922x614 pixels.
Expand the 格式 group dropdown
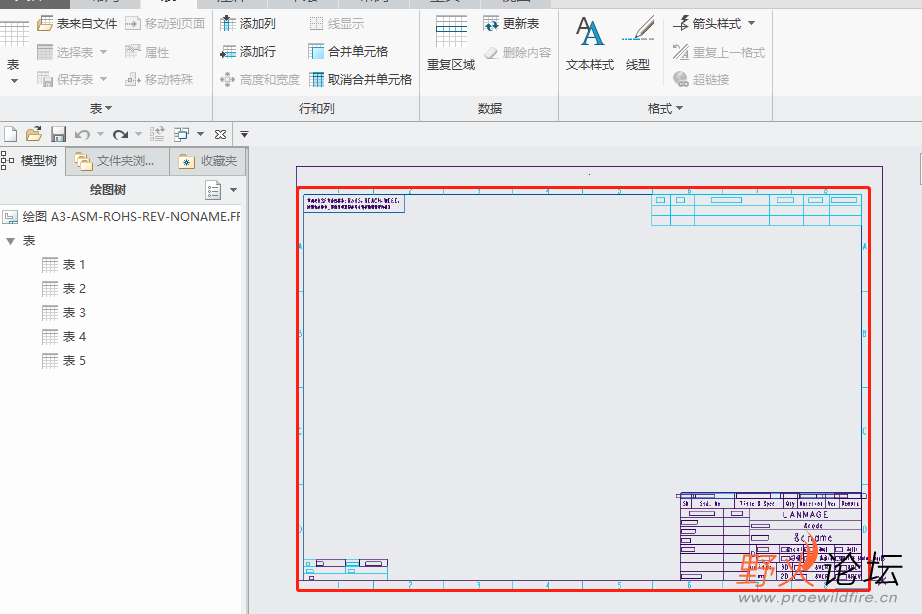[680, 108]
